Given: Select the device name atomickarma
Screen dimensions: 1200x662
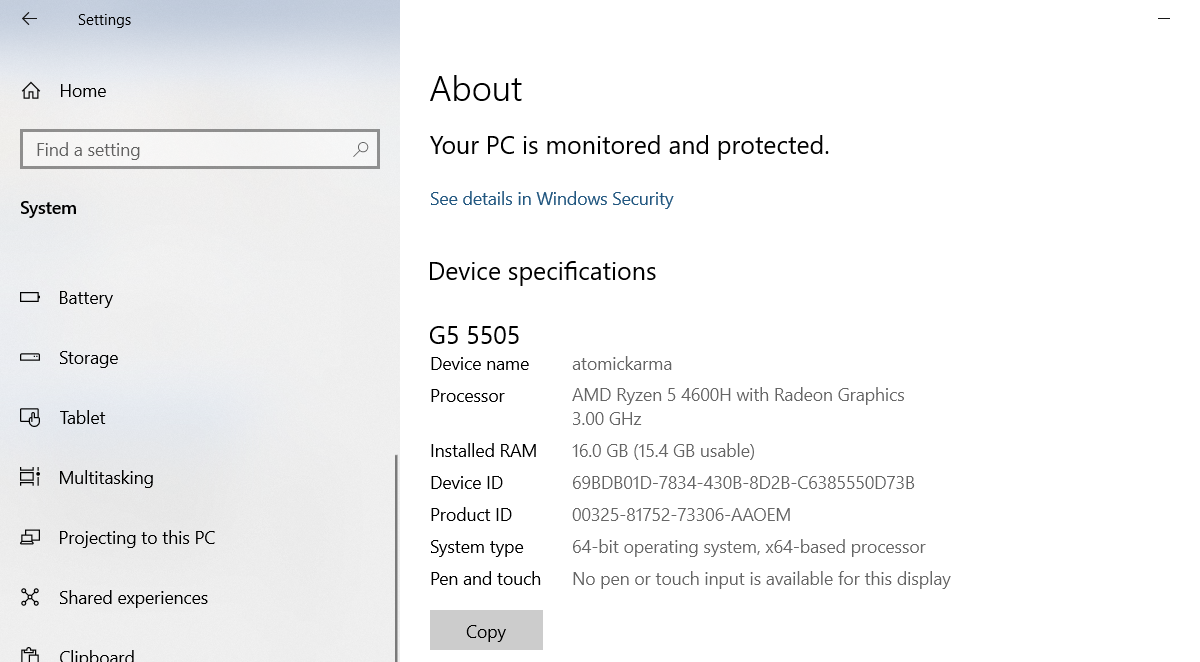Looking at the screenshot, I should point(622,363).
